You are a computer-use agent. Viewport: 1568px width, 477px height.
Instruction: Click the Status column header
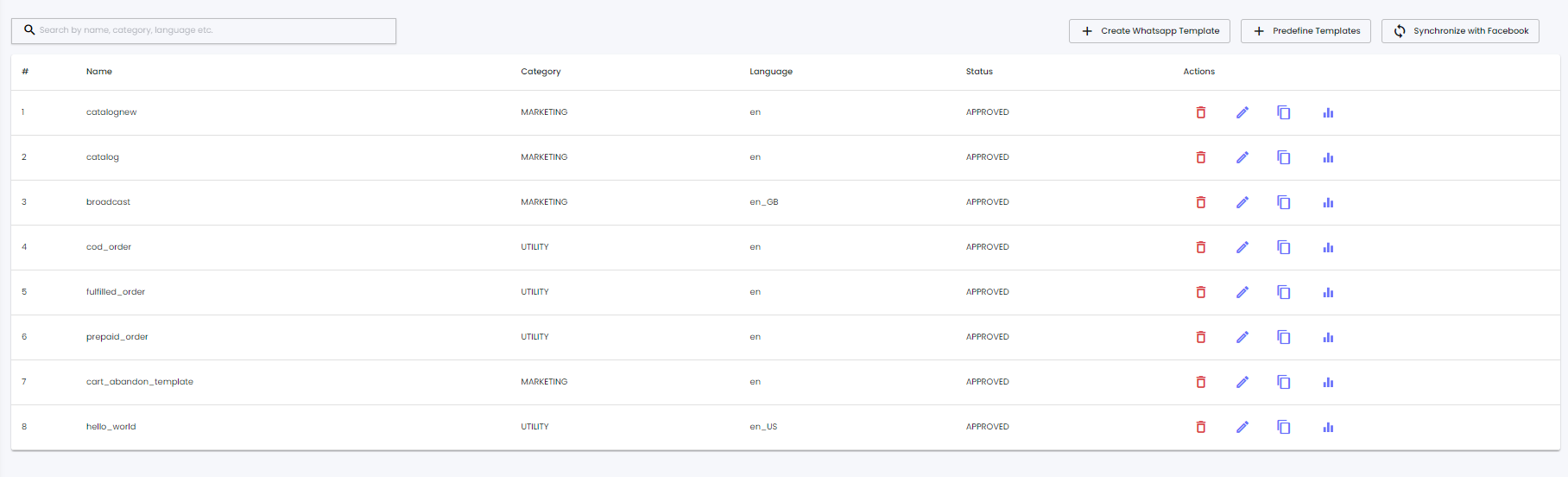pyautogui.click(x=979, y=72)
